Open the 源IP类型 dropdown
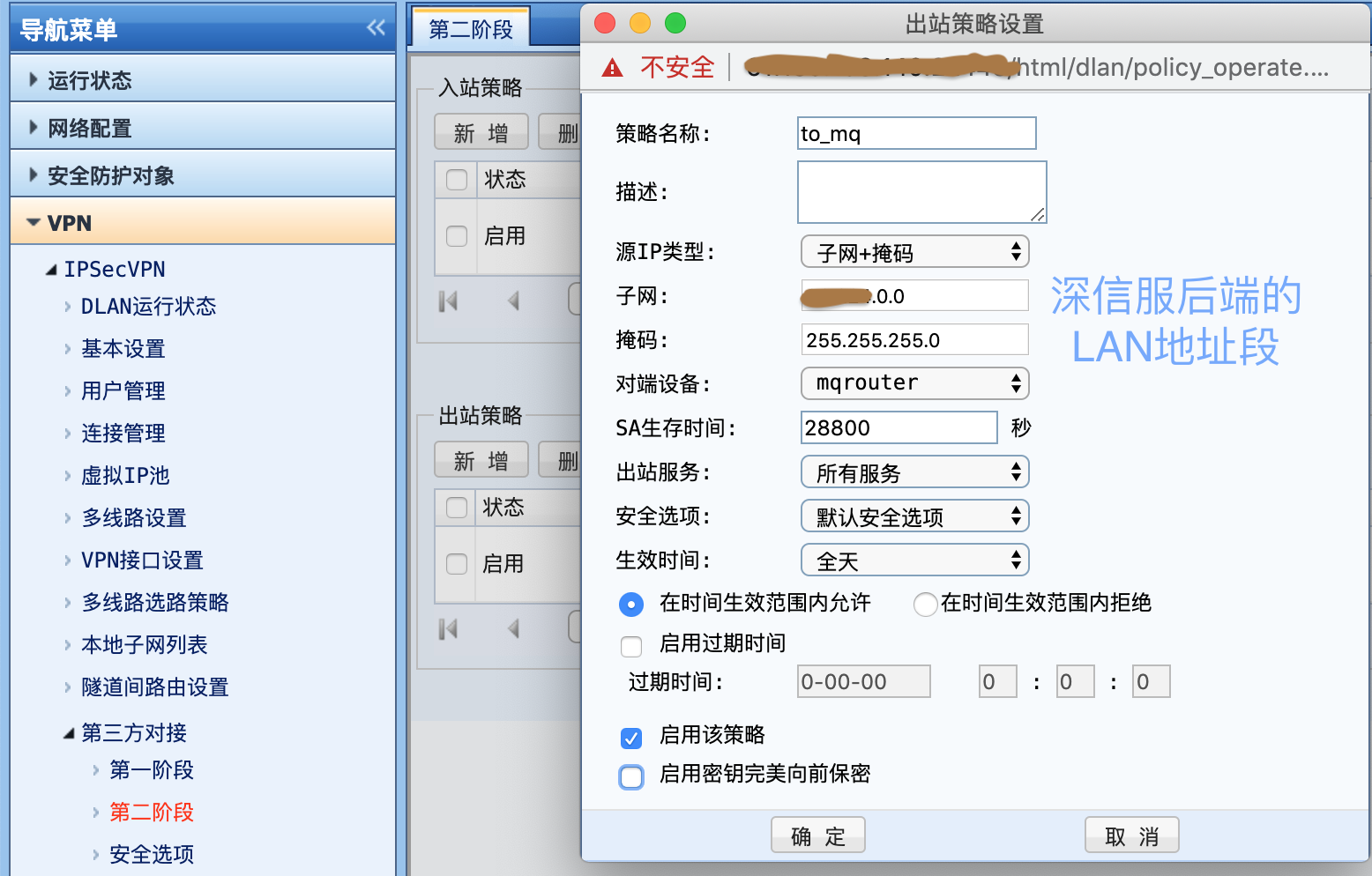This screenshot has width=1372, height=876. point(914,252)
